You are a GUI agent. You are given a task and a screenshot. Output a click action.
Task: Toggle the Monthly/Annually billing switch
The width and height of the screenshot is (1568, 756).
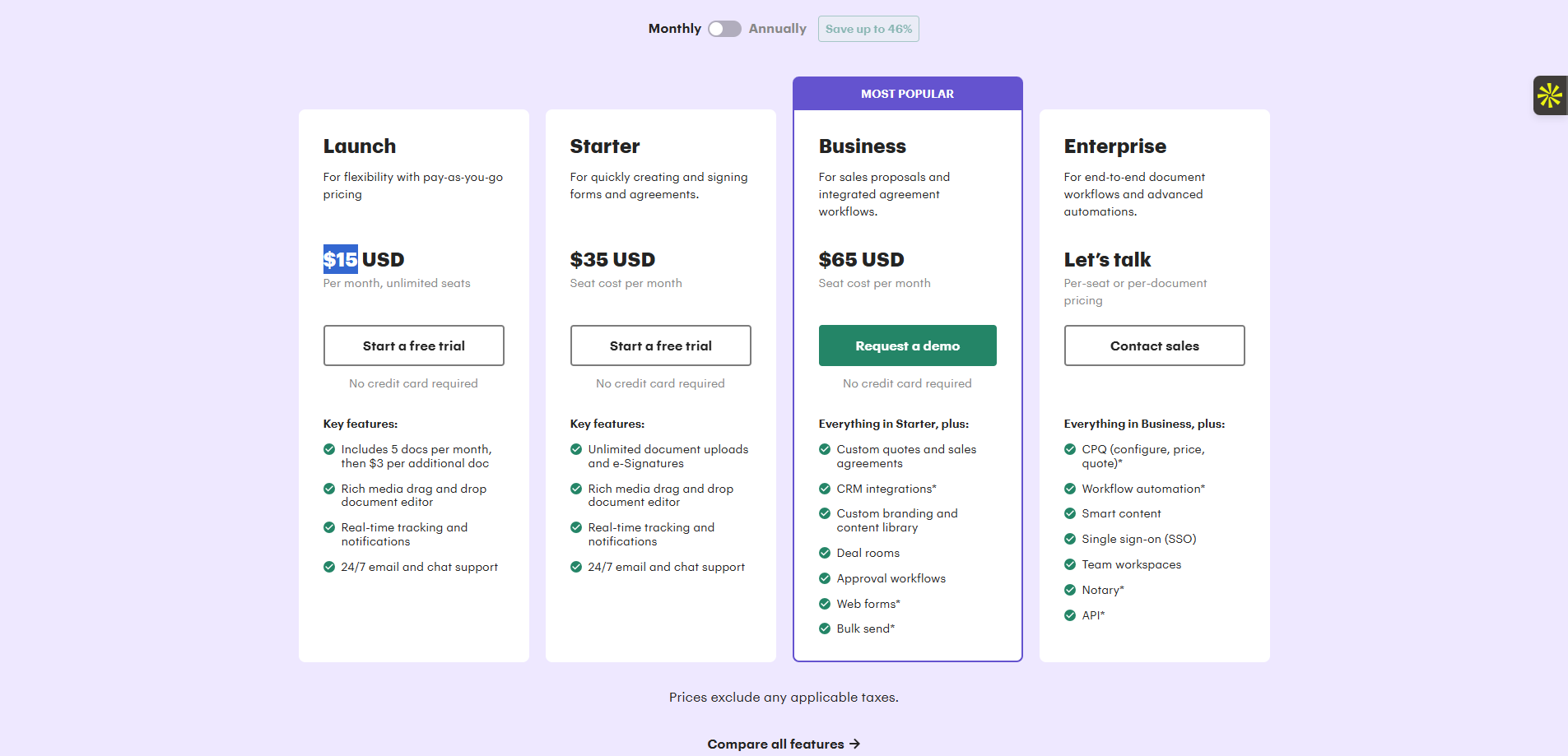[x=724, y=29]
